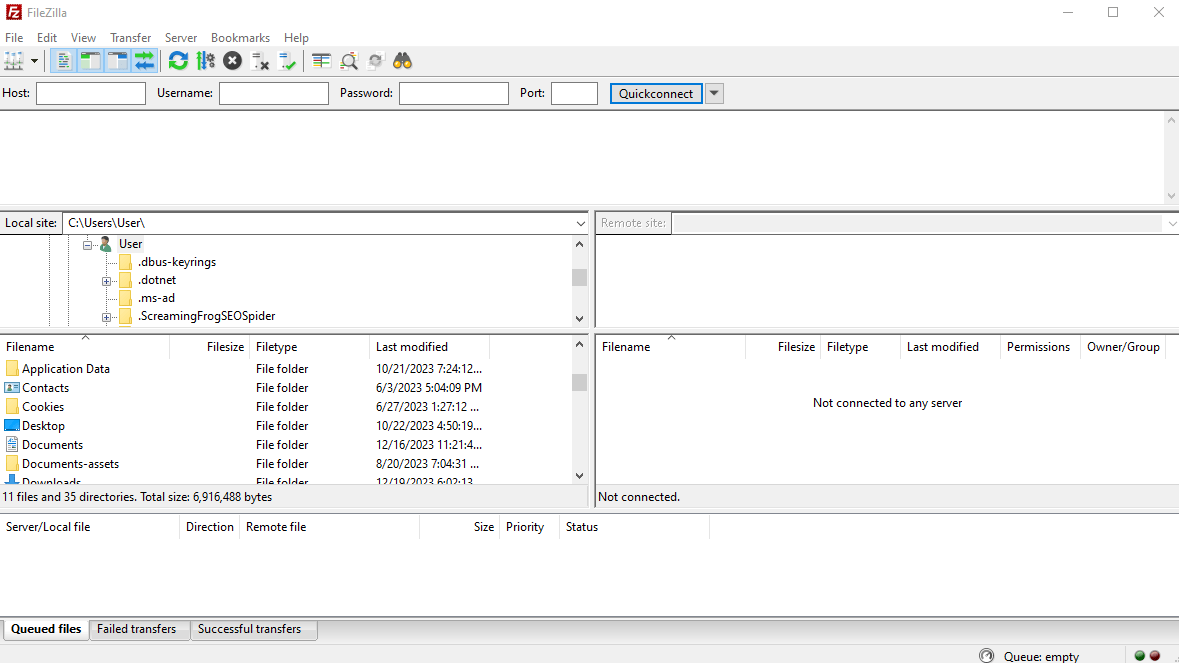Focus the Username input field

pyautogui.click(x=274, y=93)
